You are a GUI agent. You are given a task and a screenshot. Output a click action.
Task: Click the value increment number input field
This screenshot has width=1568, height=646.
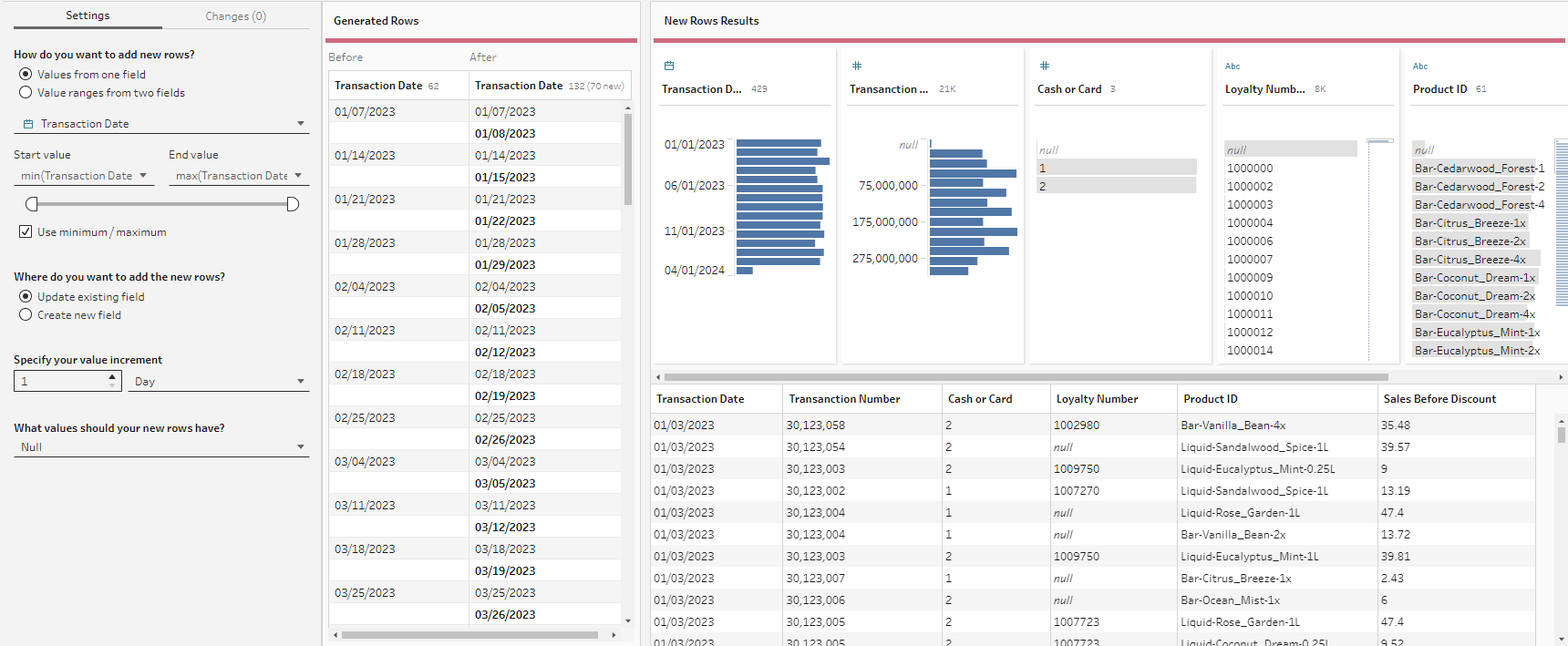[60, 382]
